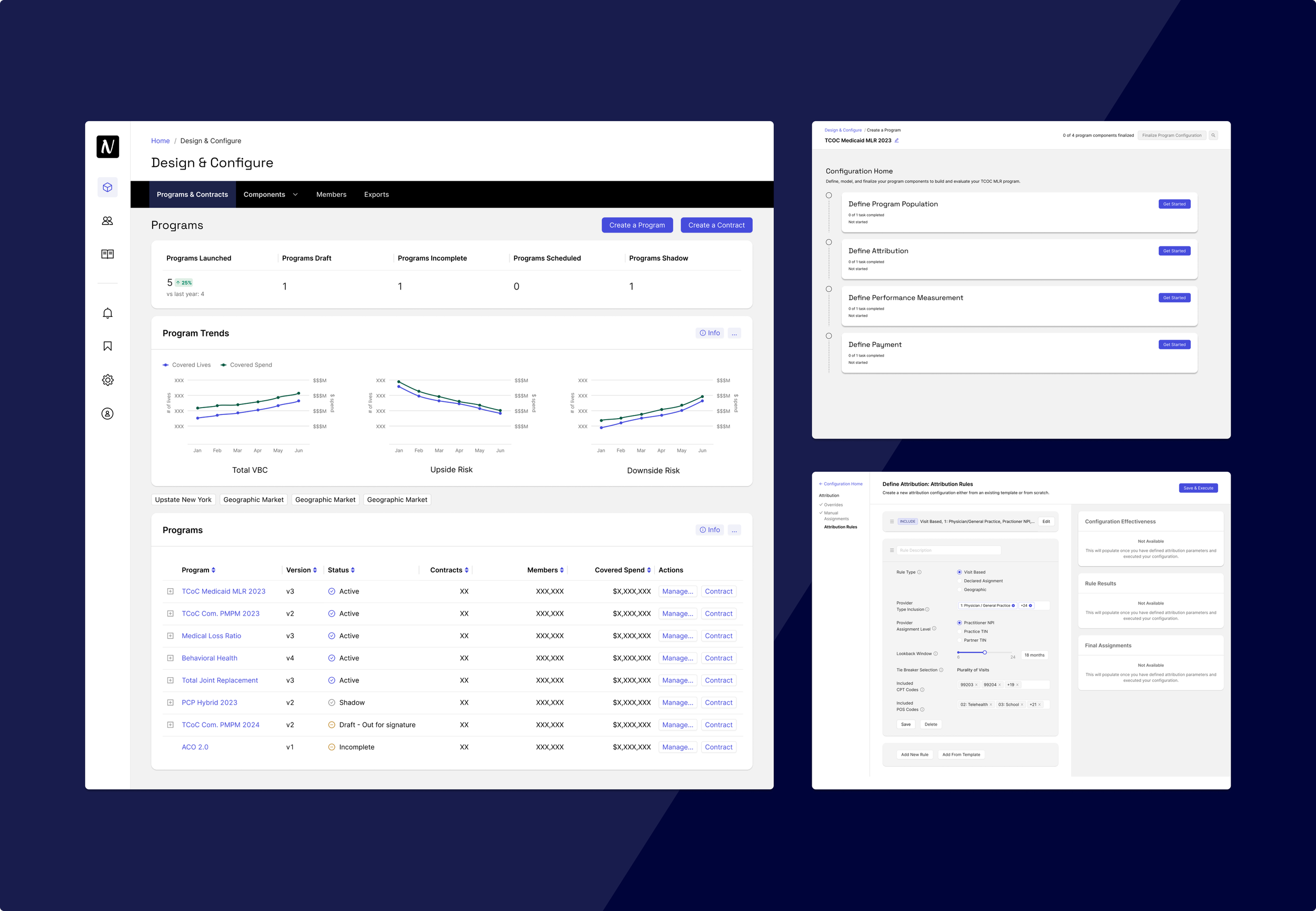Click the bookmark icon in sidebar
Image resolution: width=1316 pixels, height=911 pixels.
tap(107, 346)
